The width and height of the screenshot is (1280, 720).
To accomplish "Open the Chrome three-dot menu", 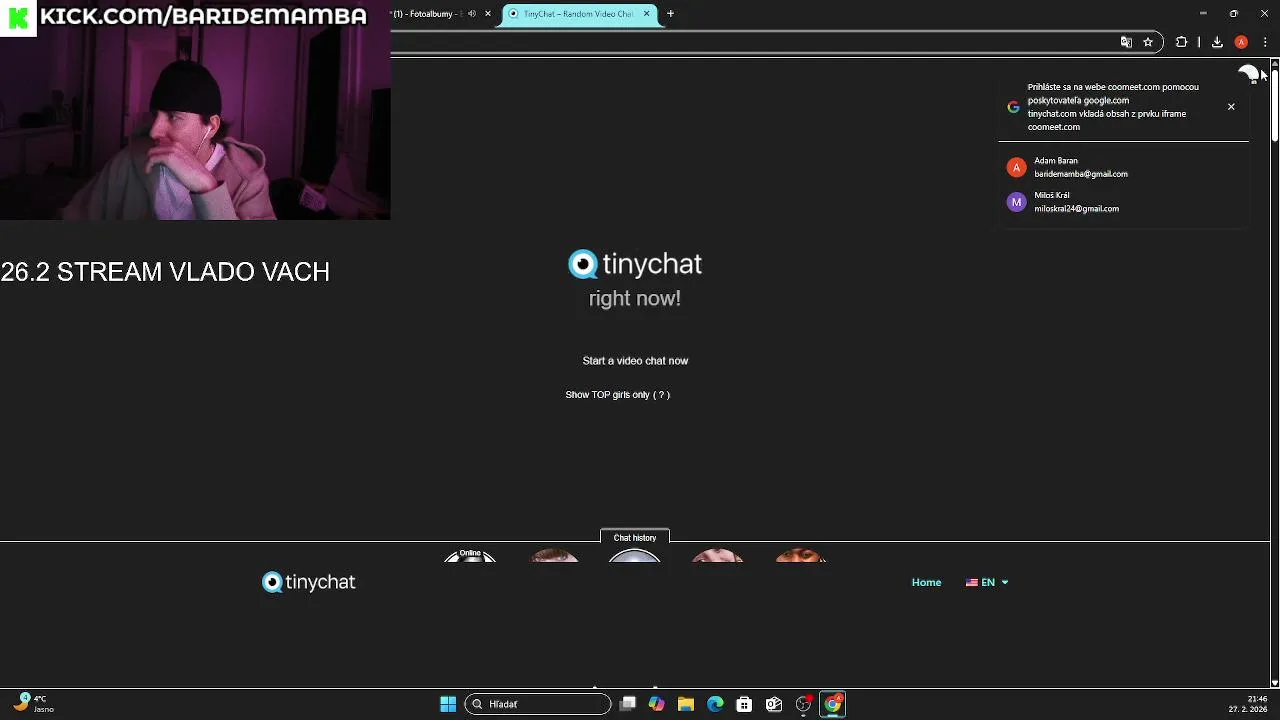I will [x=1265, y=42].
